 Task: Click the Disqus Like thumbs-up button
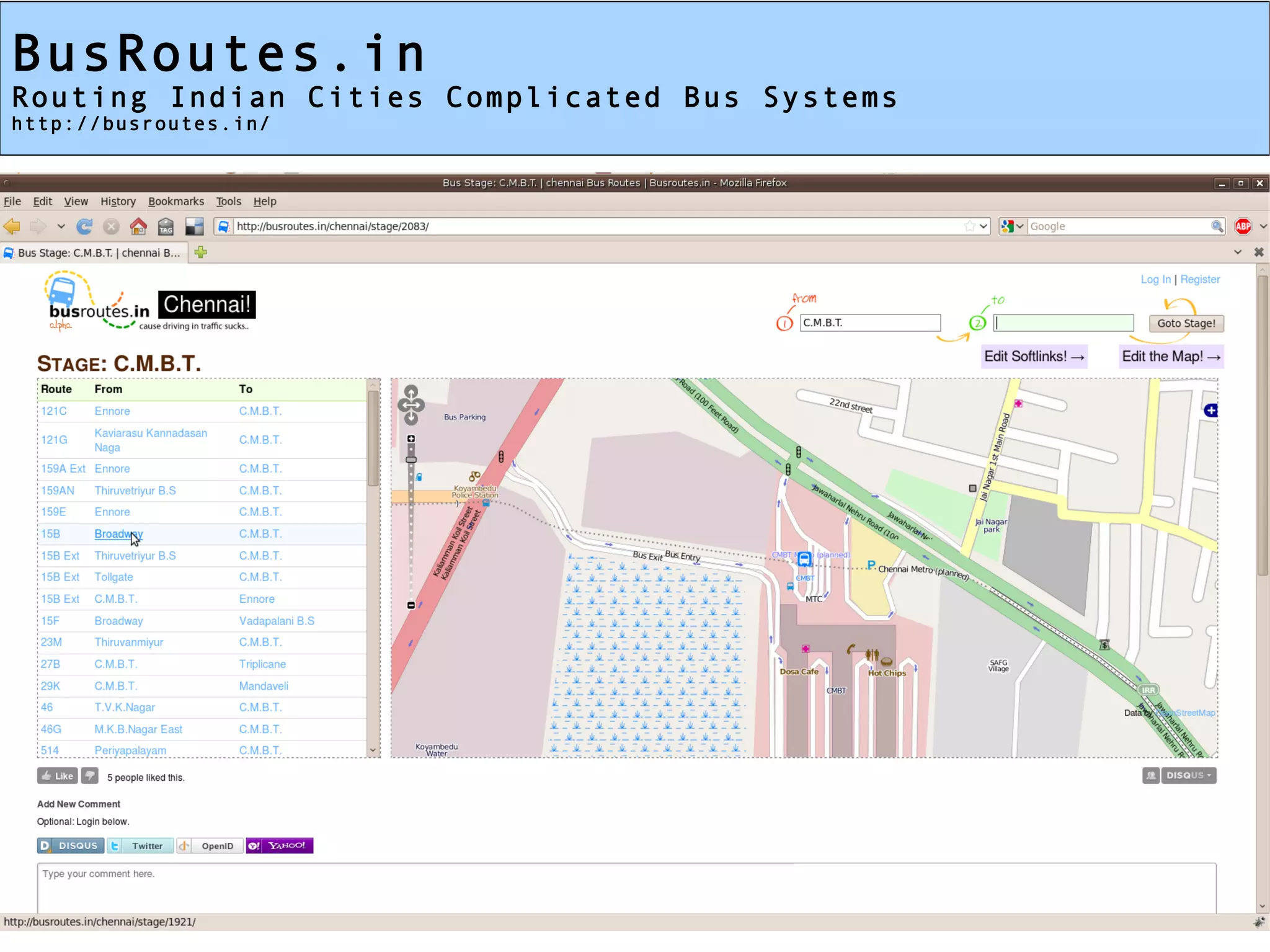pyautogui.click(x=57, y=776)
